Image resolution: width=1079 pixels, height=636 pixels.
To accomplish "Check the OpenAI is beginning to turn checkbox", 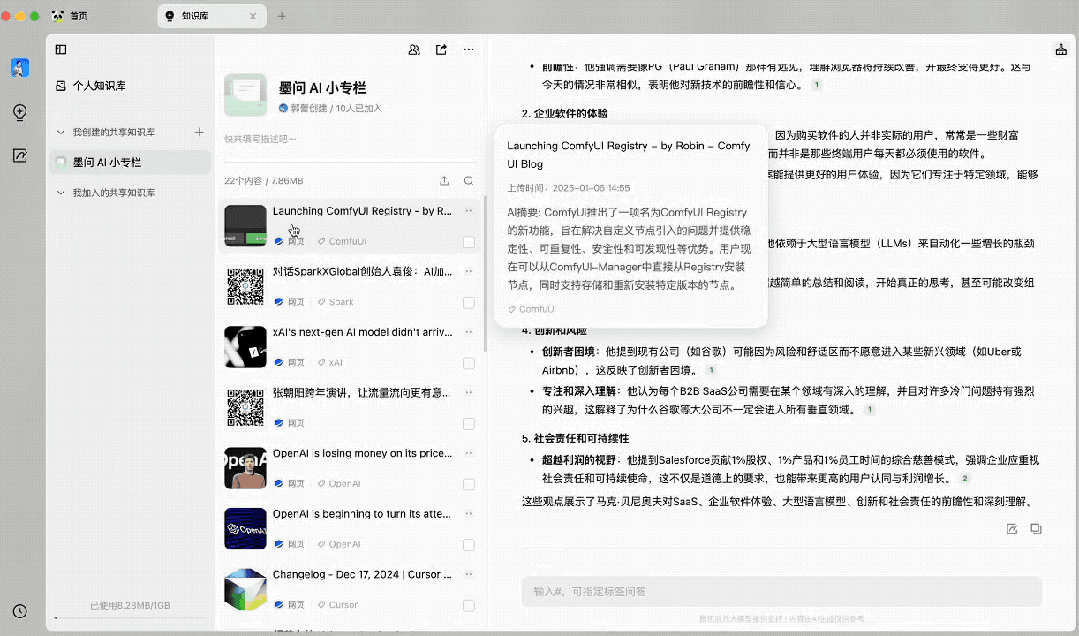I will (x=469, y=545).
